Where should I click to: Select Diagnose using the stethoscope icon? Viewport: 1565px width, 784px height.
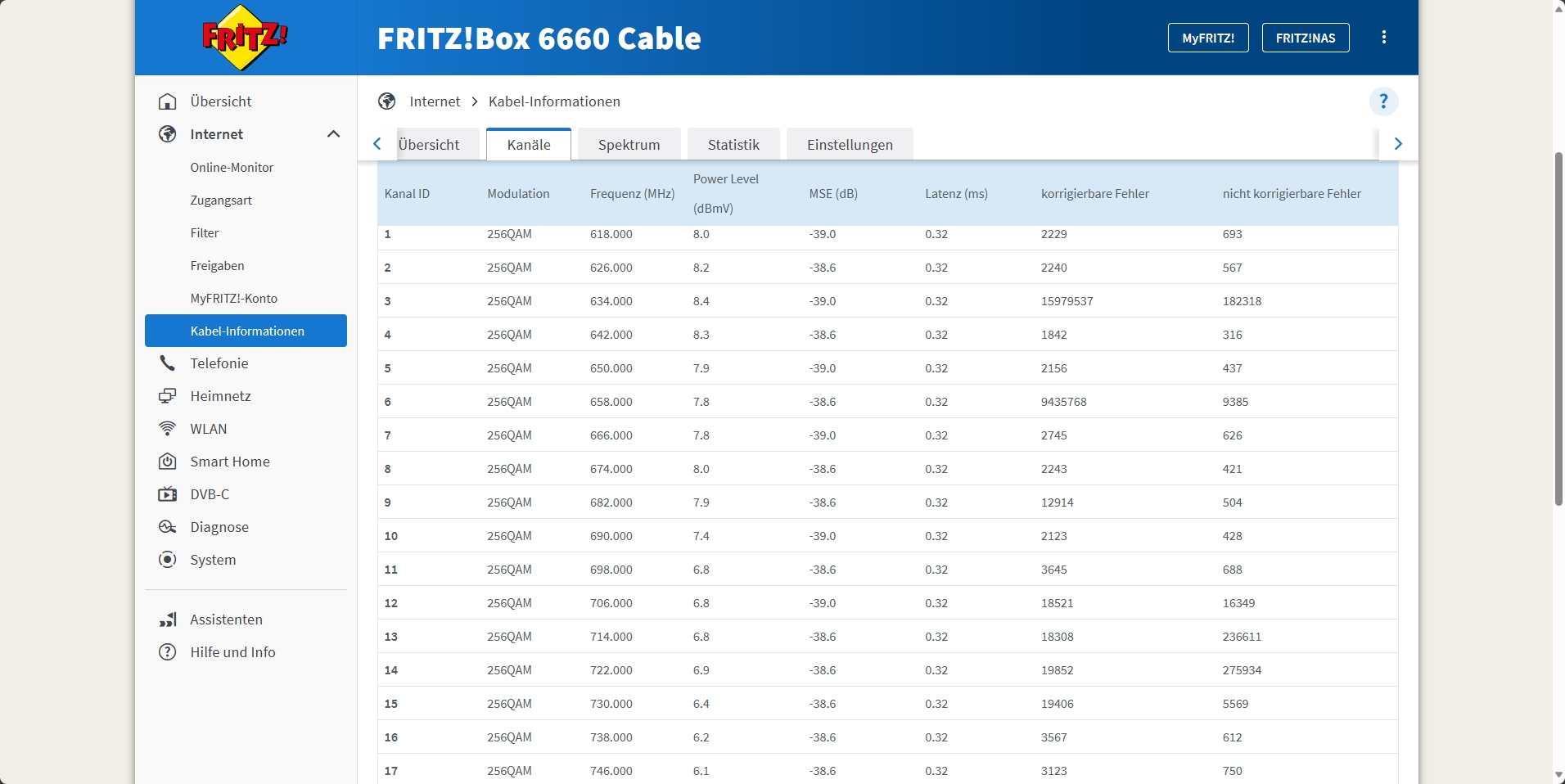tap(167, 527)
